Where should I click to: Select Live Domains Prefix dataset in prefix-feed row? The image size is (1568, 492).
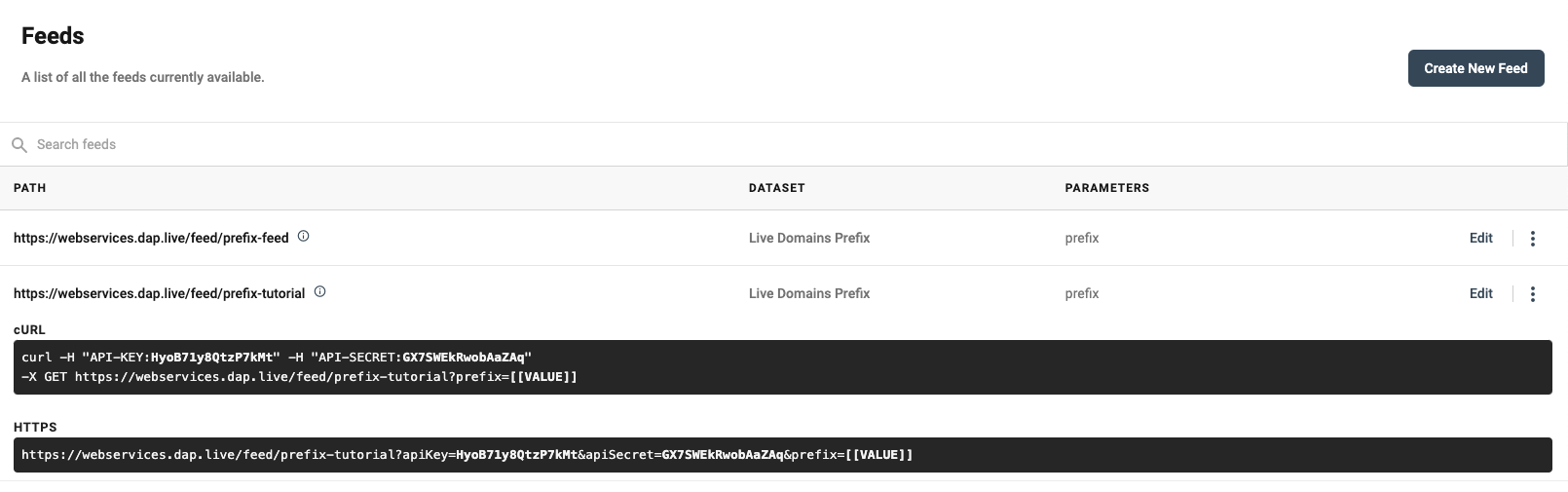tap(808, 238)
